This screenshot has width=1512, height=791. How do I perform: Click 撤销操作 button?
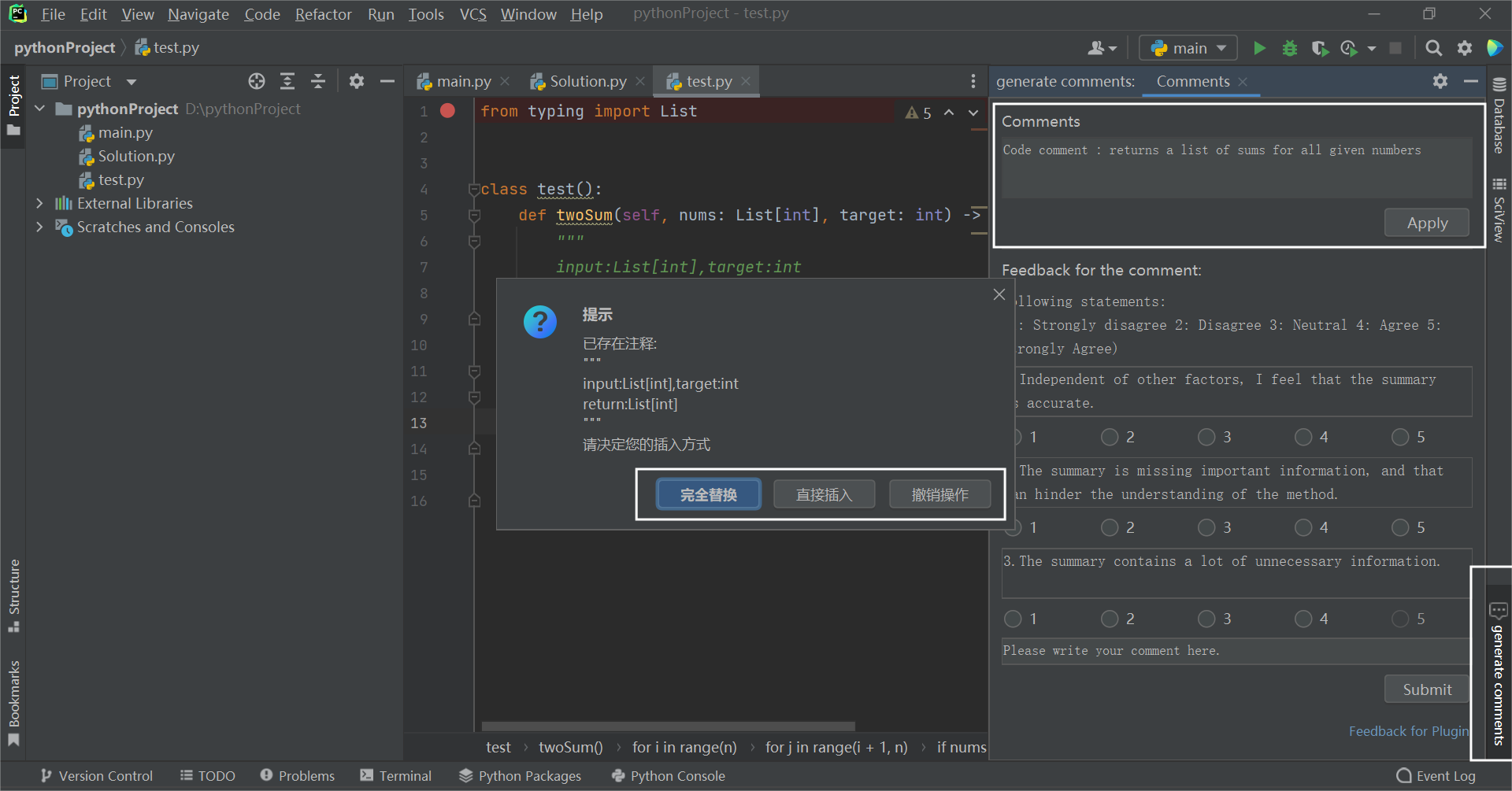tap(940, 494)
